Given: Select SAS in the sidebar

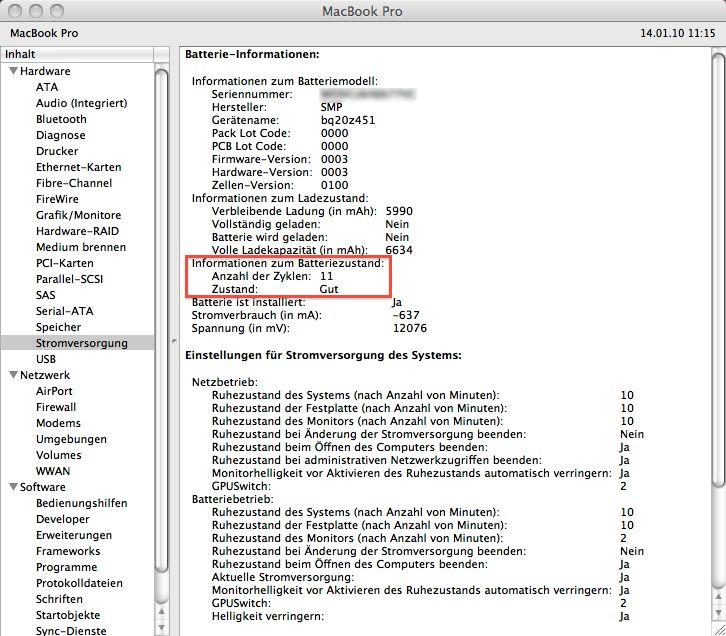Looking at the screenshot, I should coord(45,295).
